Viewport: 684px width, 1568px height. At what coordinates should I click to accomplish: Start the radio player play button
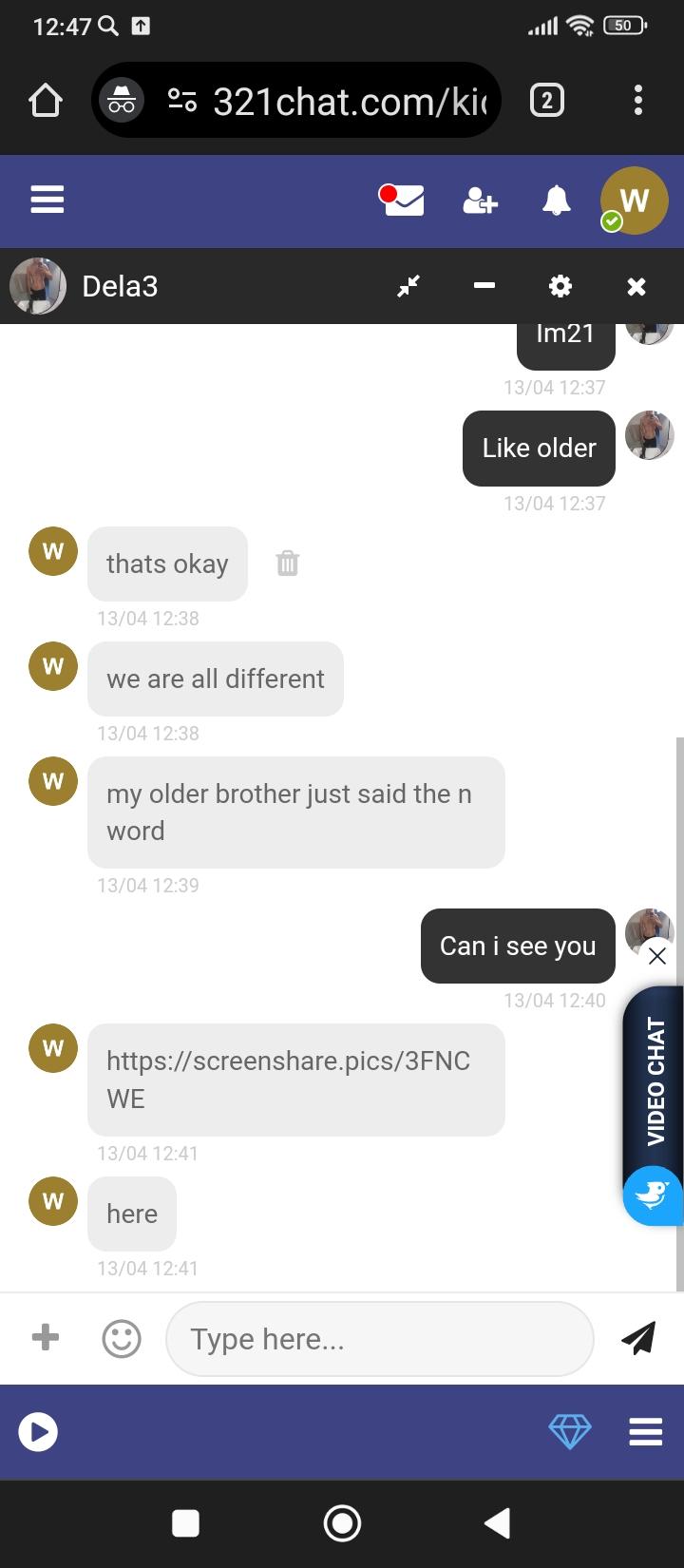click(x=38, y=1431)
